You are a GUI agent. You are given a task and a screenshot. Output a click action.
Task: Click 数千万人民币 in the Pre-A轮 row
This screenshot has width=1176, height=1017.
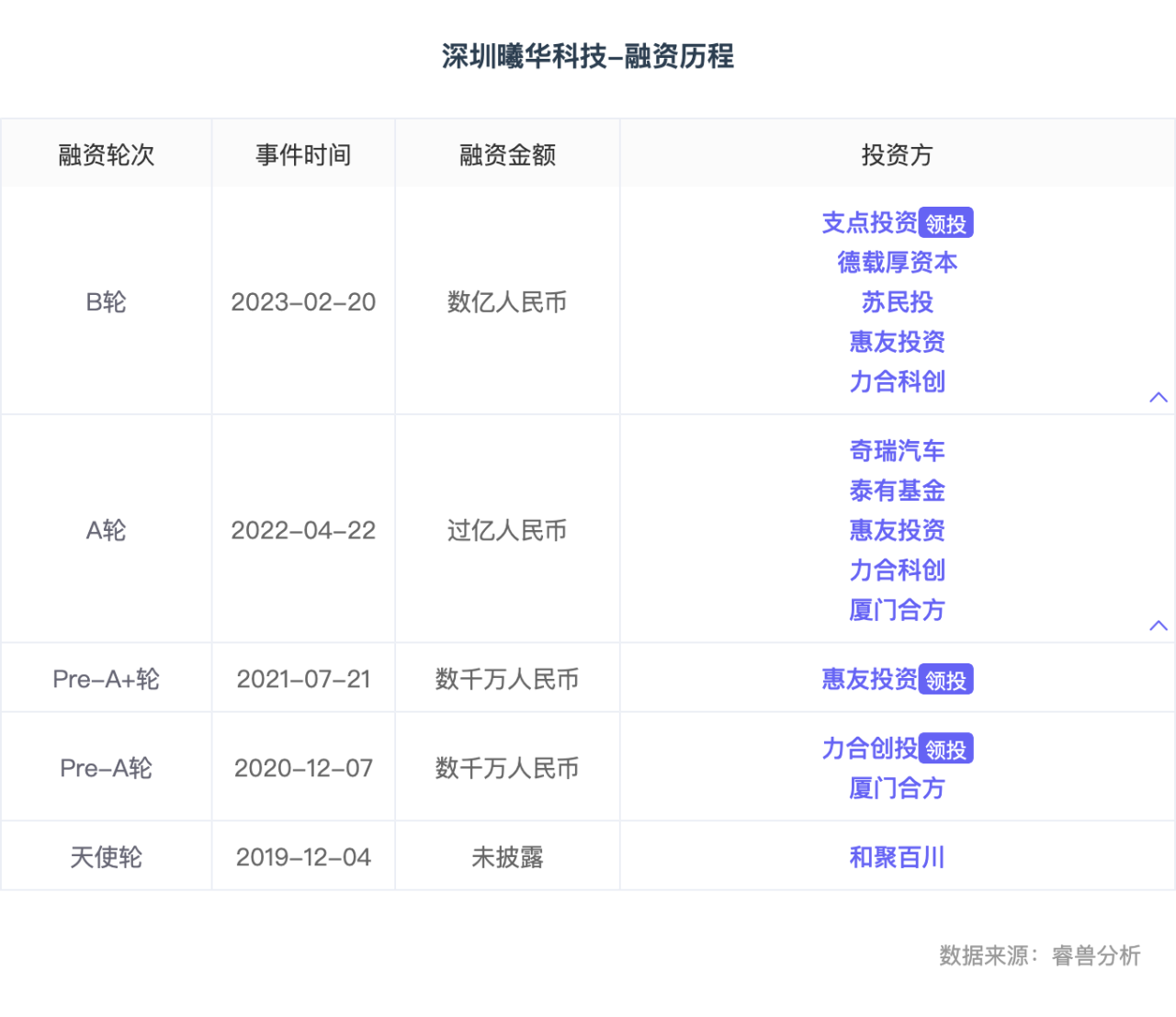pyautogui.click(x=507, y=768)
